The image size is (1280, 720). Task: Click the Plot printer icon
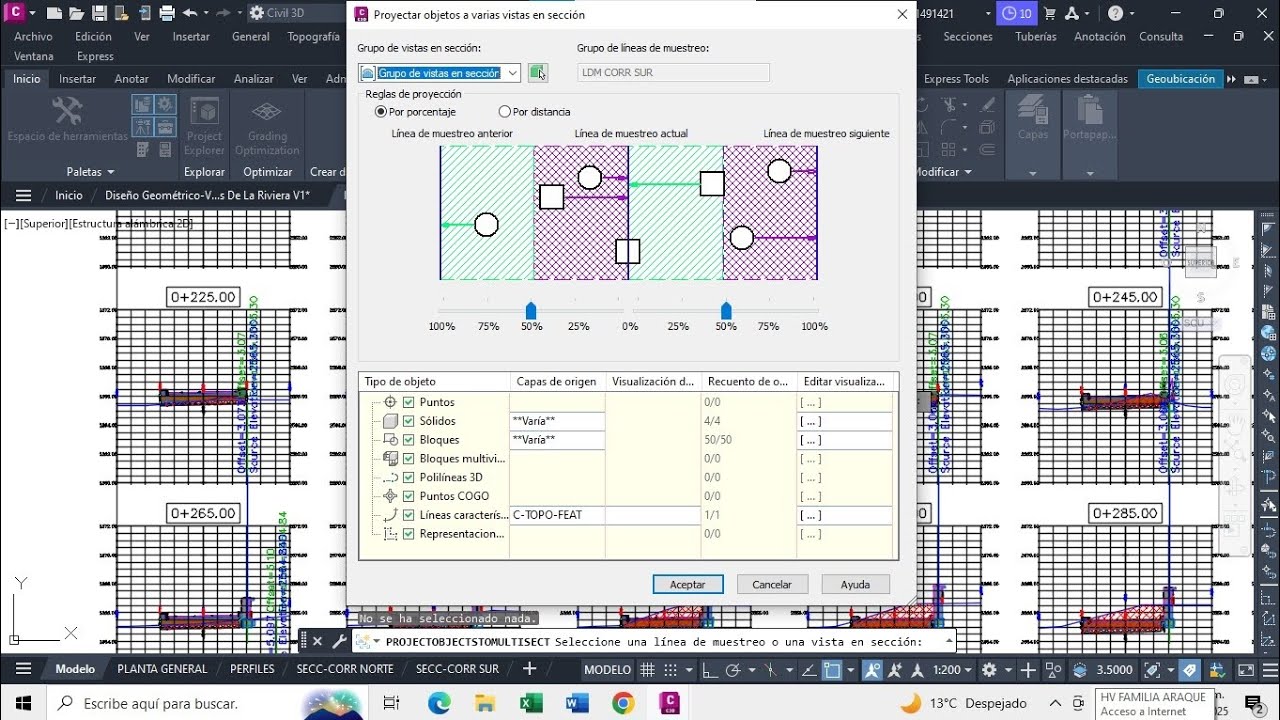click(167, 13)
